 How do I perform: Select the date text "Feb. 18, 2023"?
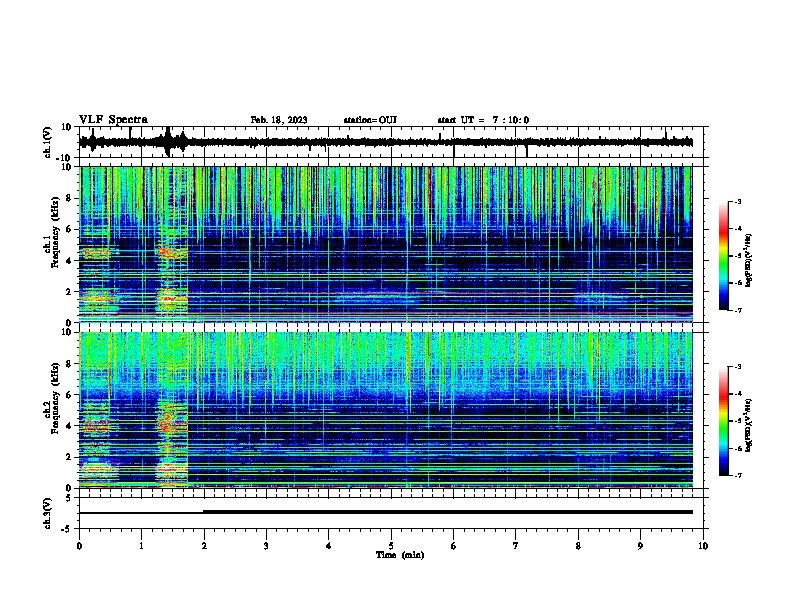pos(279,120)
